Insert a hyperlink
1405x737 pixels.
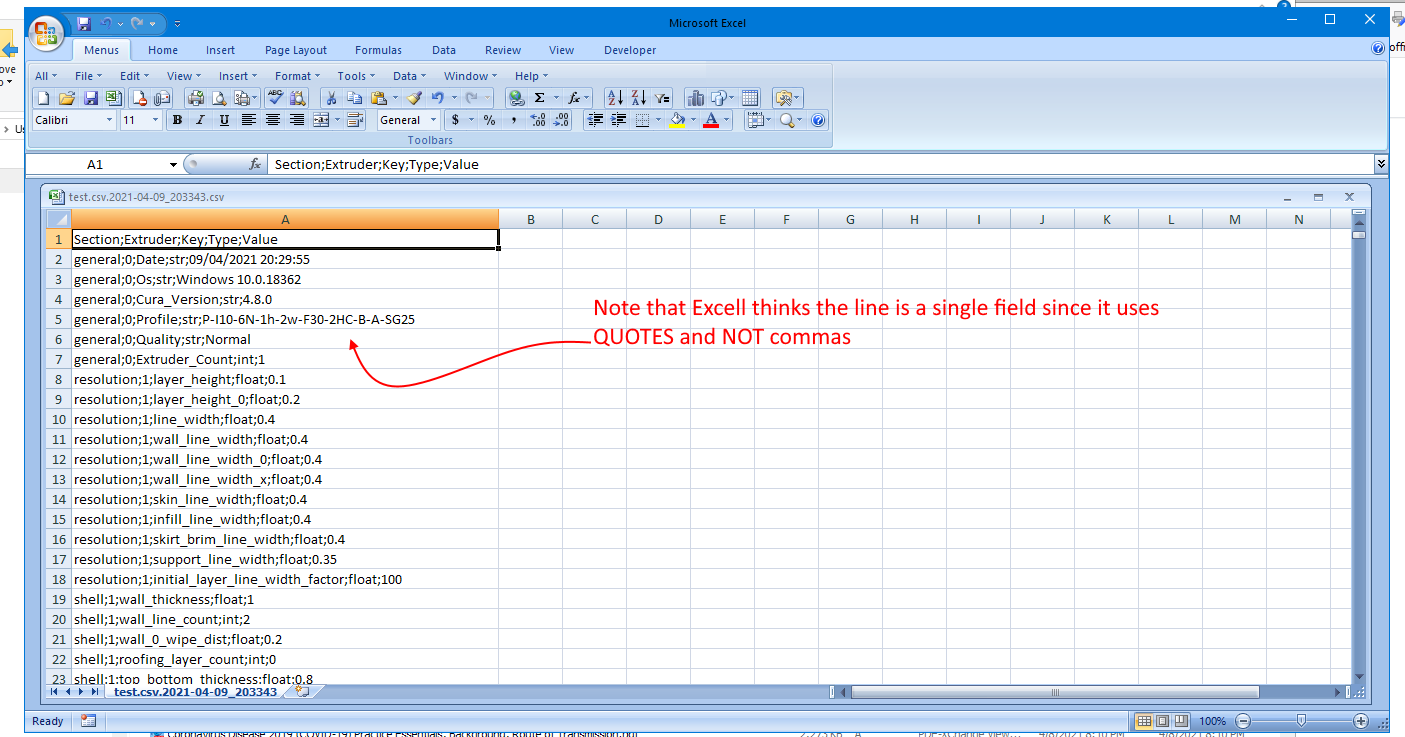pyautogui.click(x=517, y=97)
